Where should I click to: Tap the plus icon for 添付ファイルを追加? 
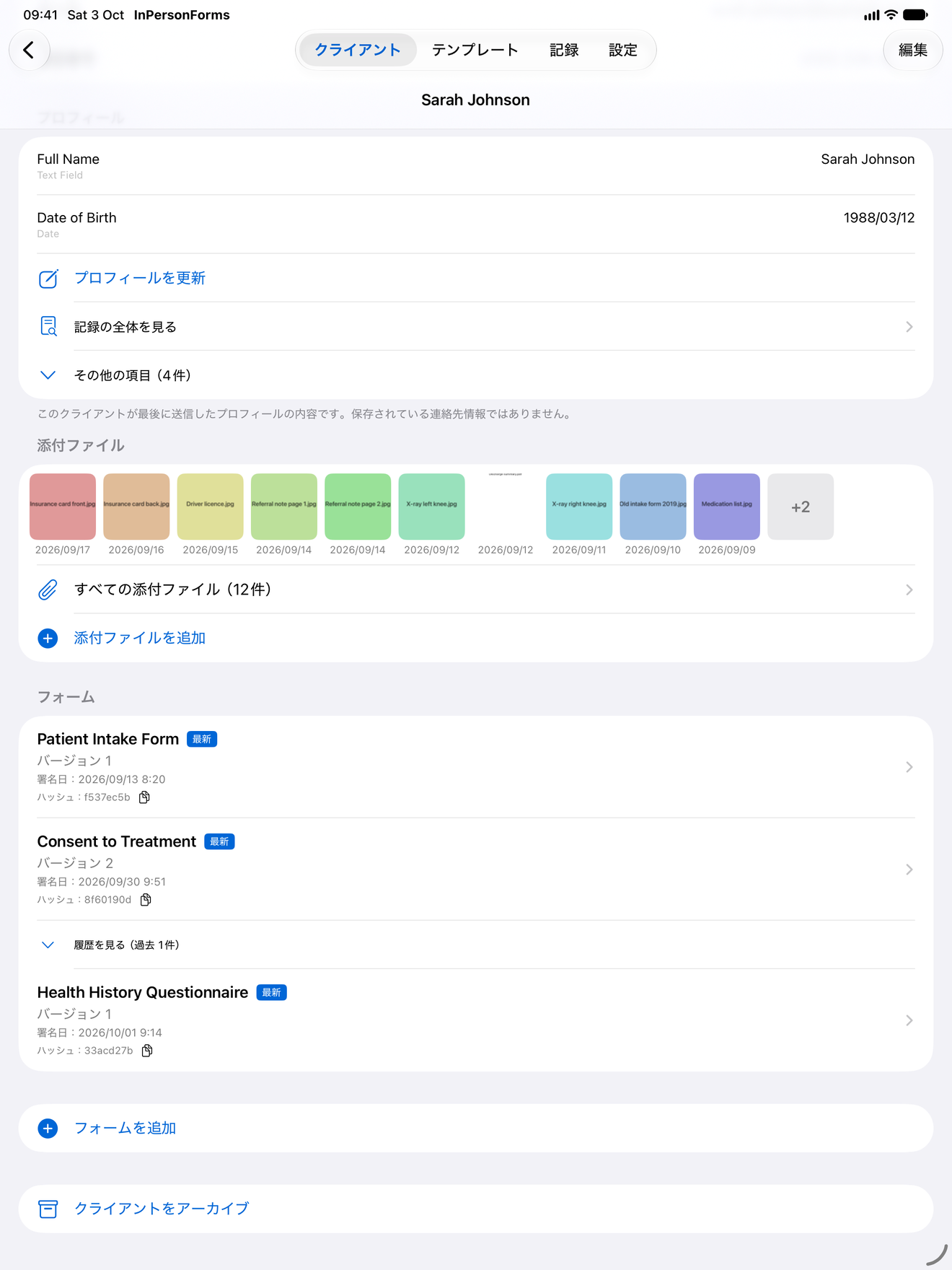[x=48, y=638]
